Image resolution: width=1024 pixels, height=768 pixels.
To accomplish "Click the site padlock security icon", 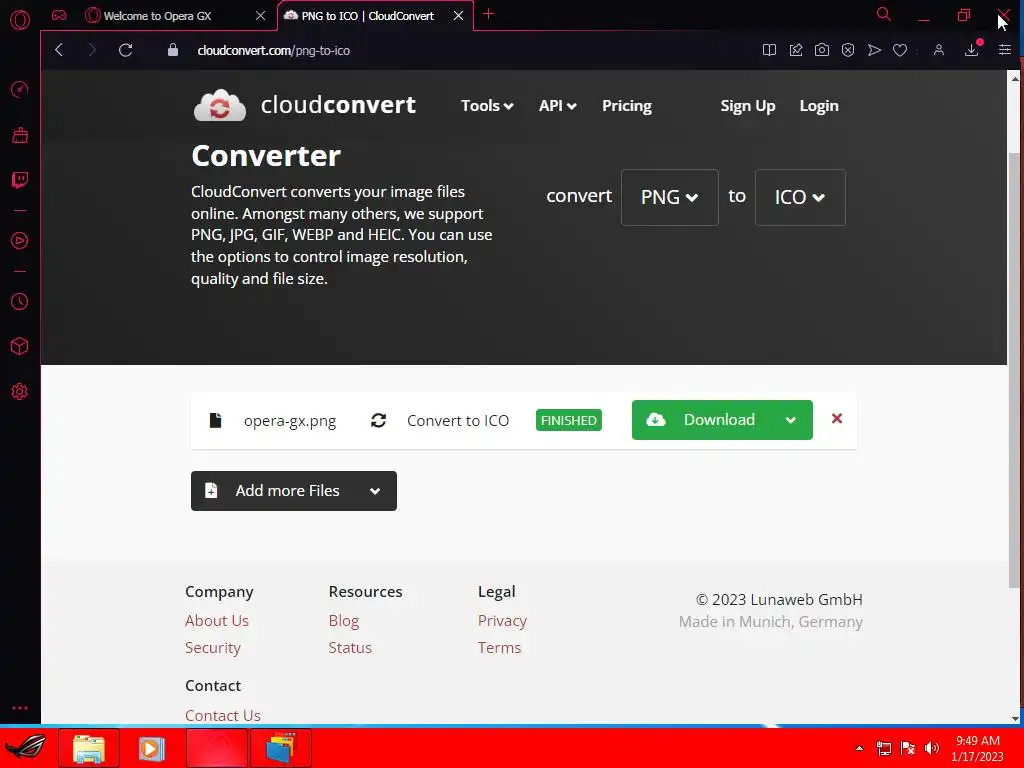I will click(x=172, y=50).
